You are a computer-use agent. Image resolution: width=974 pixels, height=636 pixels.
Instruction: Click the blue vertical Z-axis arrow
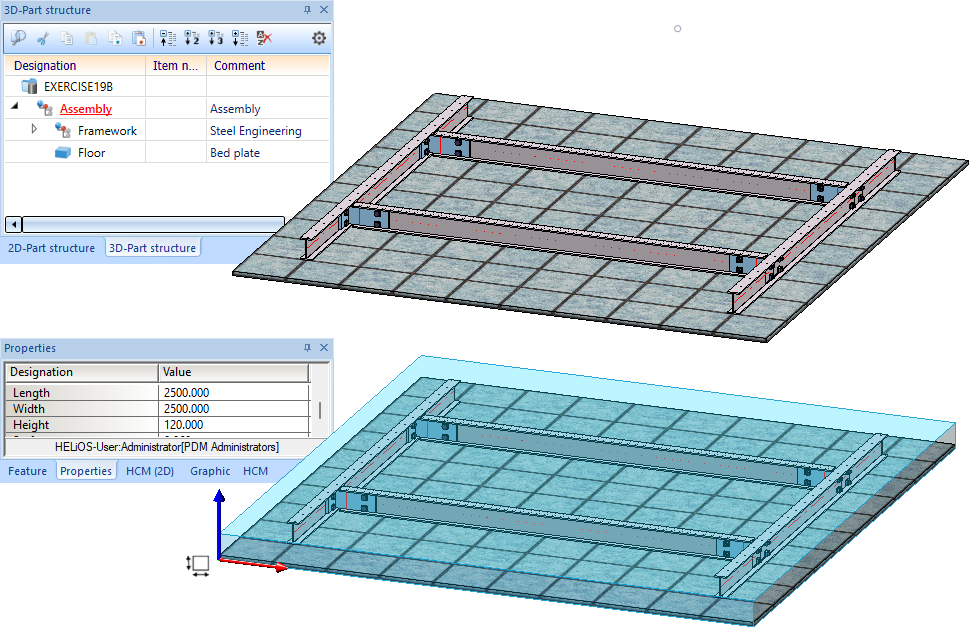point(219,522)
